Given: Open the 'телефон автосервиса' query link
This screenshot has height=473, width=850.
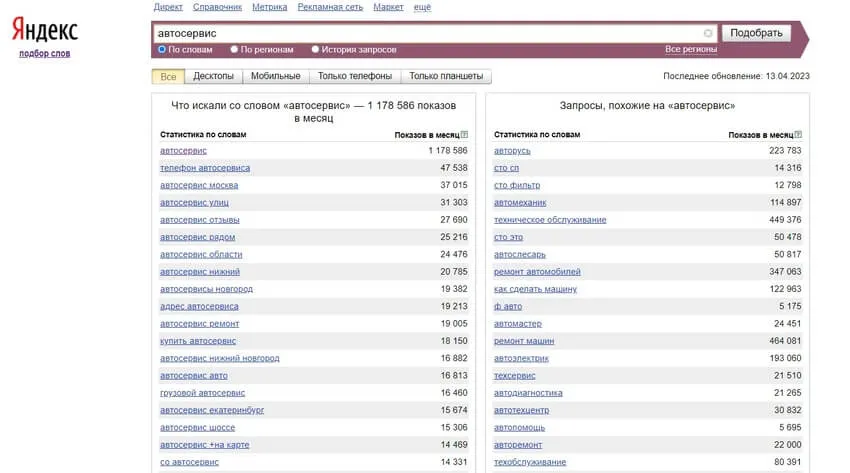Looking at the screenshot, I should point(205,168).
